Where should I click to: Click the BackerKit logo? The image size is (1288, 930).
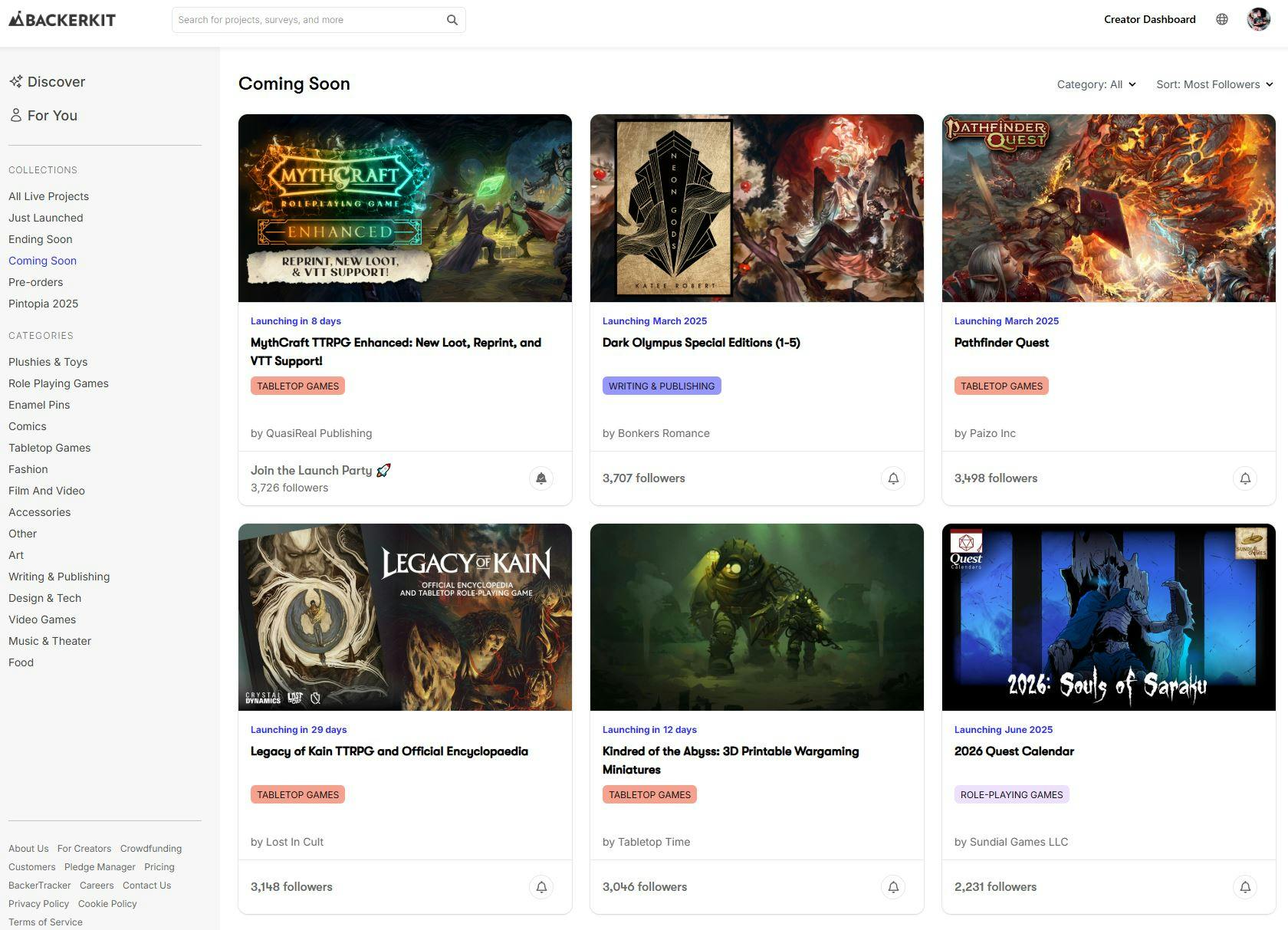[x=61, y=20]
